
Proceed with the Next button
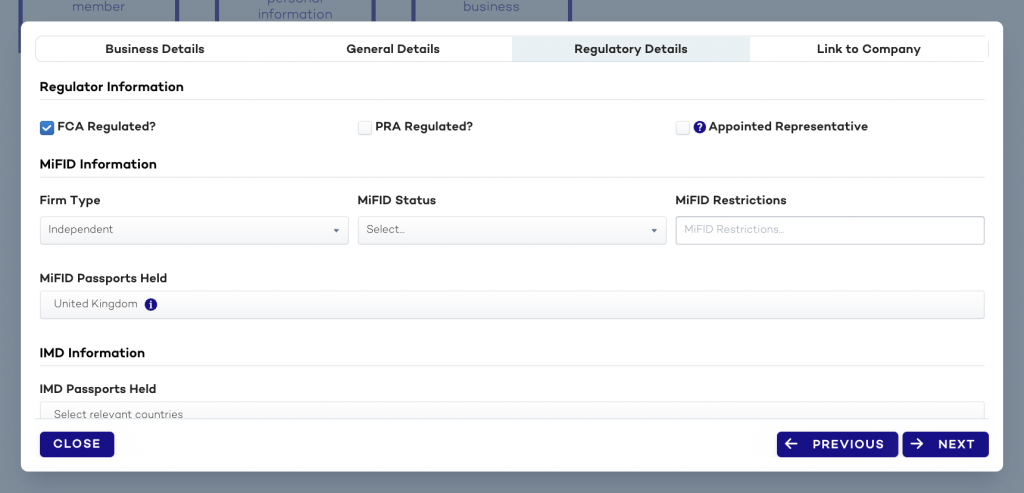click(x=946, y=444)
